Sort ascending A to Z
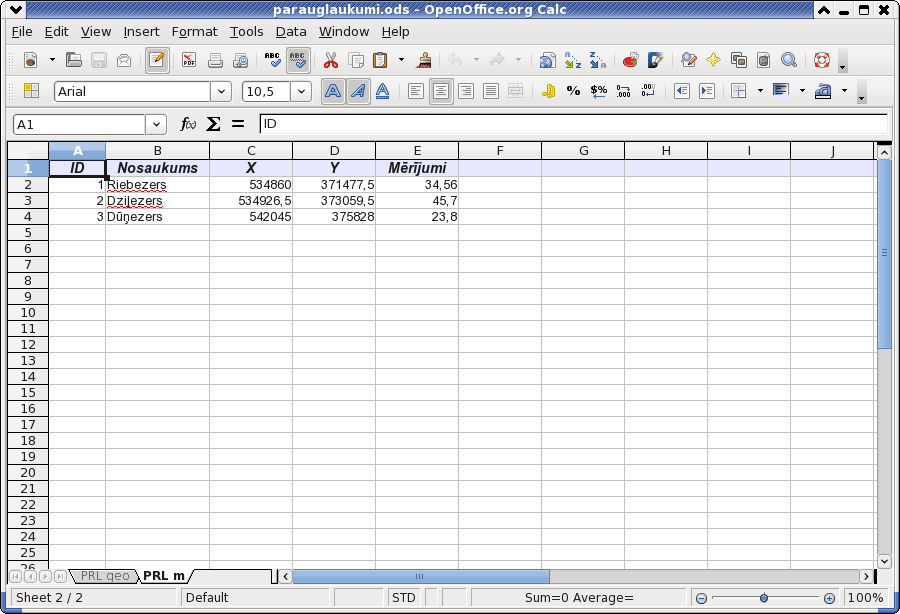 (x=572, y=60)
